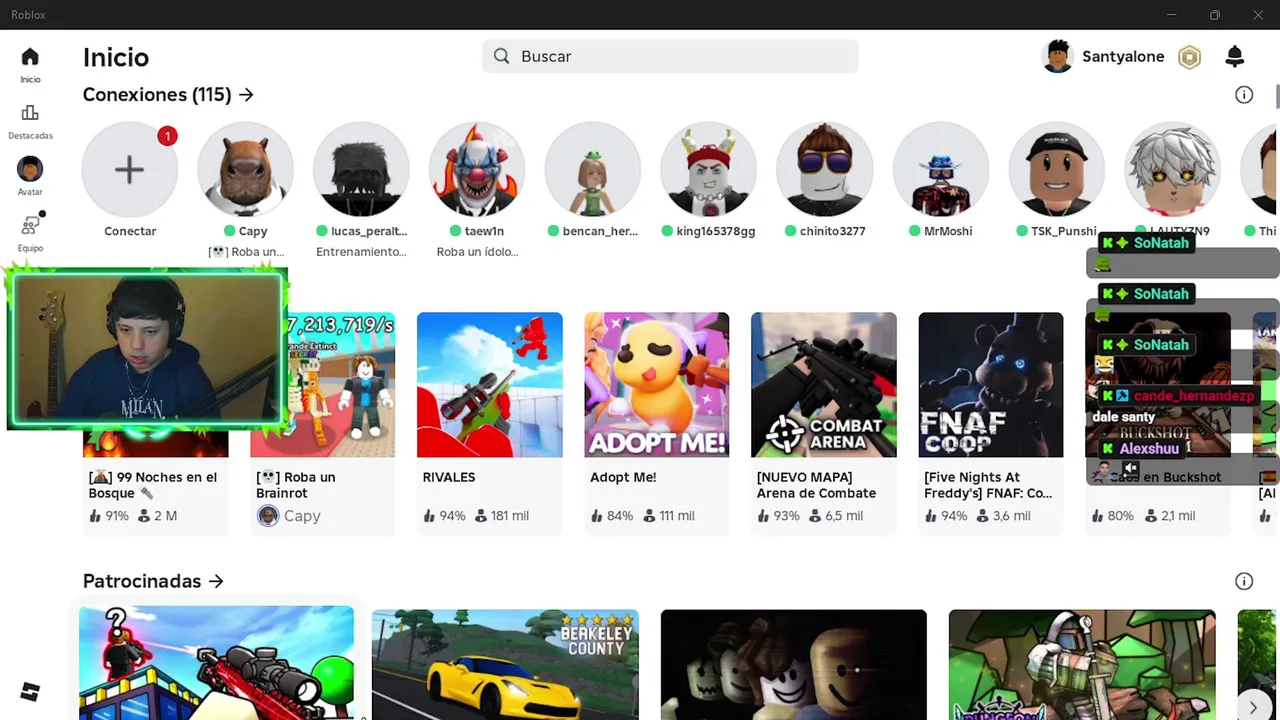Open Conexiones (115) list link
Viewport: 1280px width, 720px height.
(x=168, y=95)
